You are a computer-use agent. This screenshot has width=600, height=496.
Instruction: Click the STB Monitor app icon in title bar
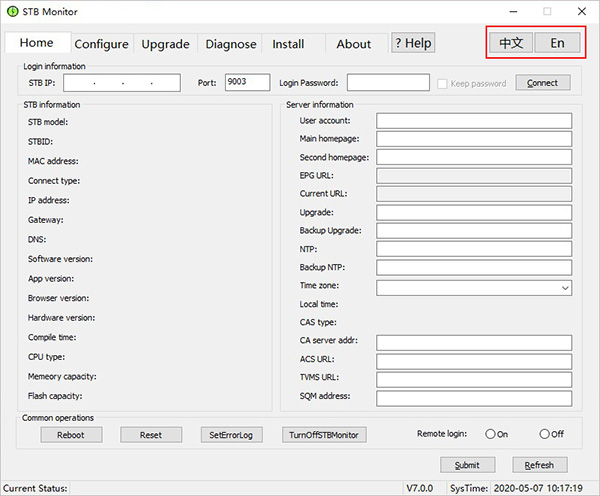coord(11,12)
